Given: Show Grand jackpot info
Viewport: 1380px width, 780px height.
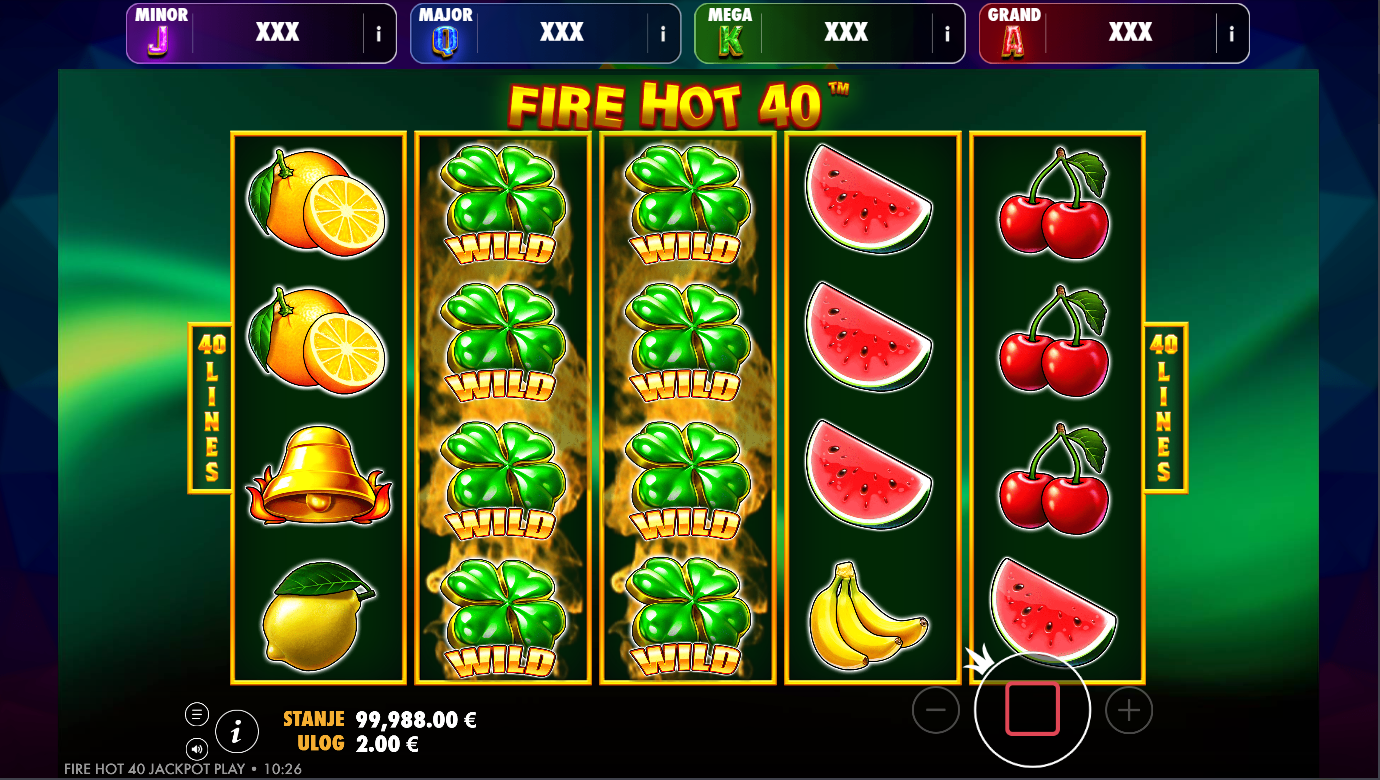Looking at the screenshot, I should tap(1232, 34).
